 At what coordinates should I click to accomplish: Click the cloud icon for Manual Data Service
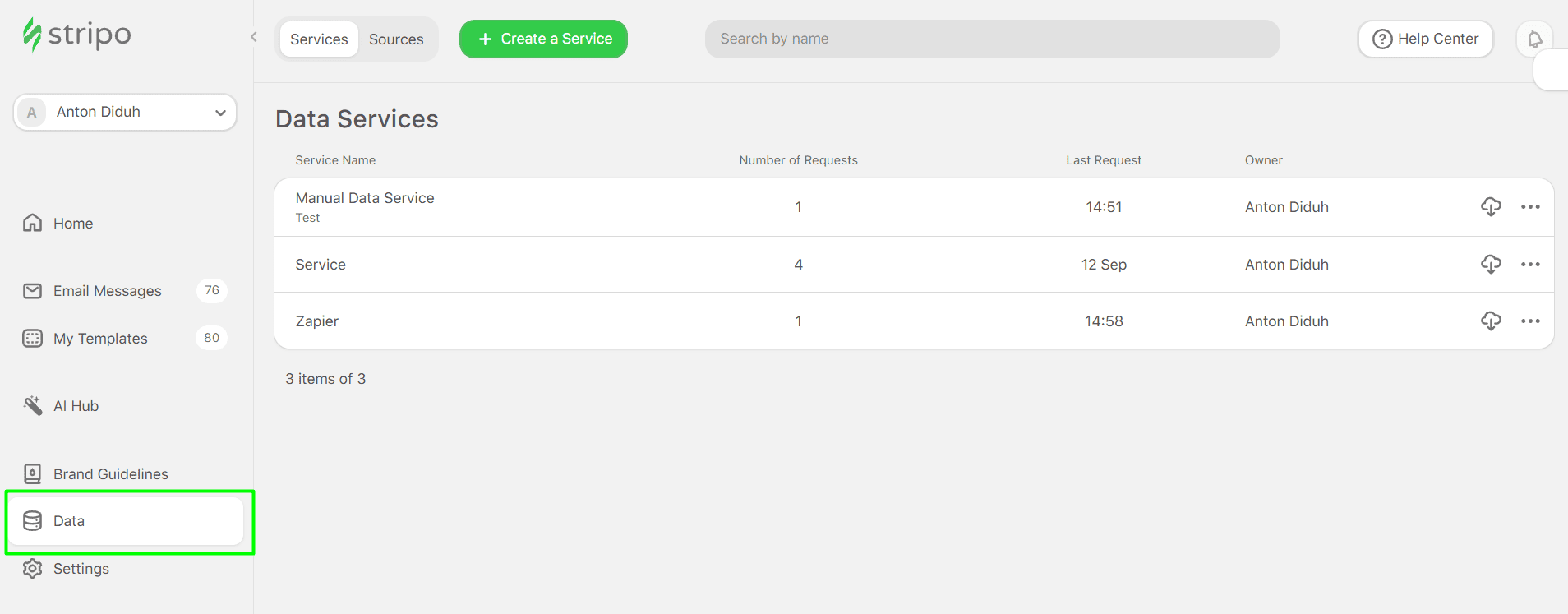[x=1491, y=207]
